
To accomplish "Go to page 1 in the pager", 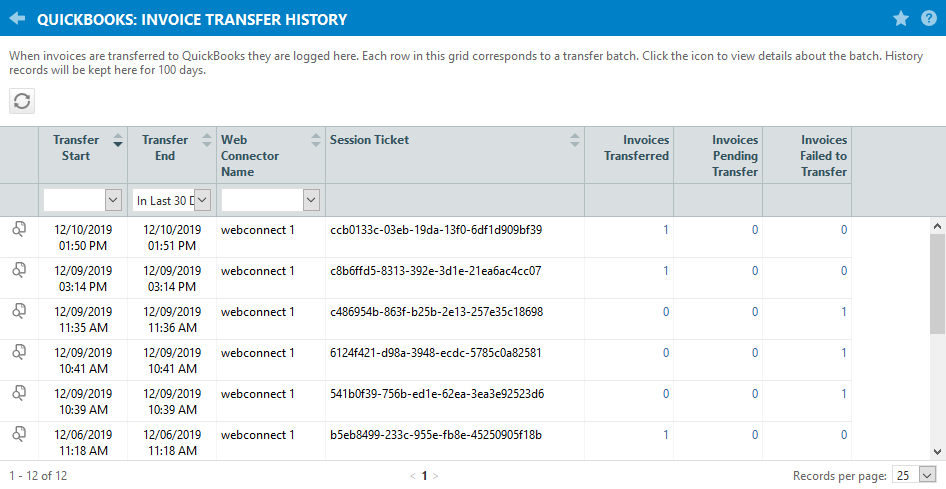I will click(x=424, y=476).
